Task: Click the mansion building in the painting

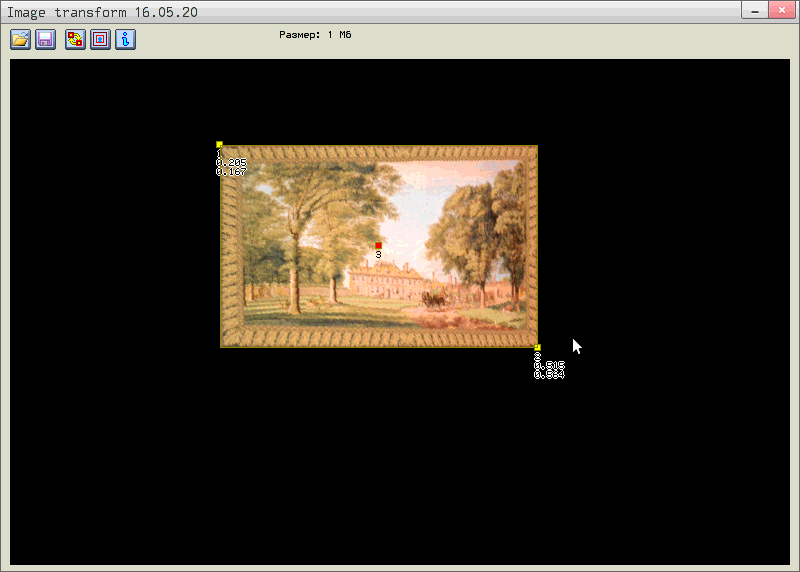Action: pos(385,281)
